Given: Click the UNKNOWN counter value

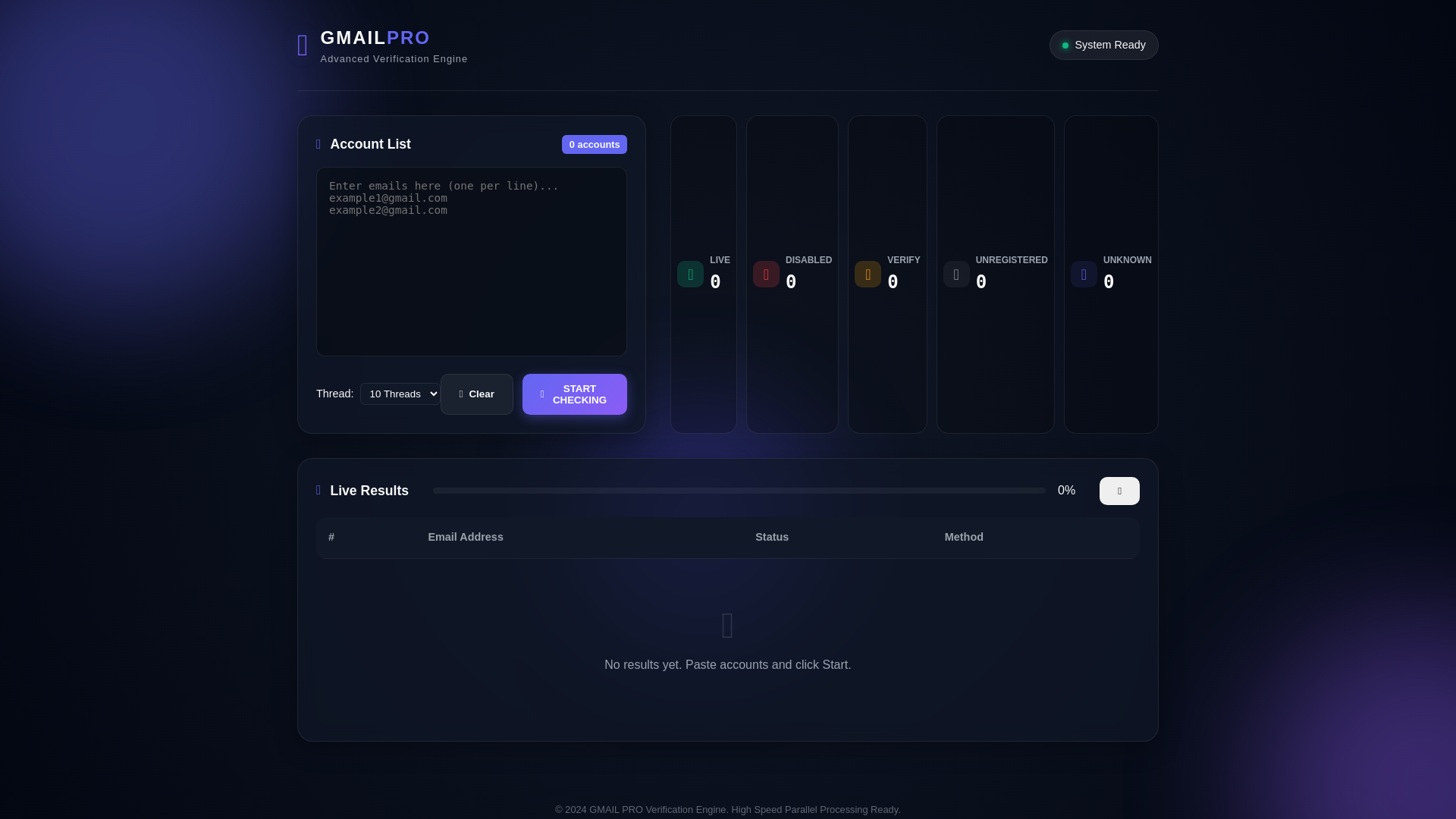Looking at the screenshot, I should [x=1109, y=282].
